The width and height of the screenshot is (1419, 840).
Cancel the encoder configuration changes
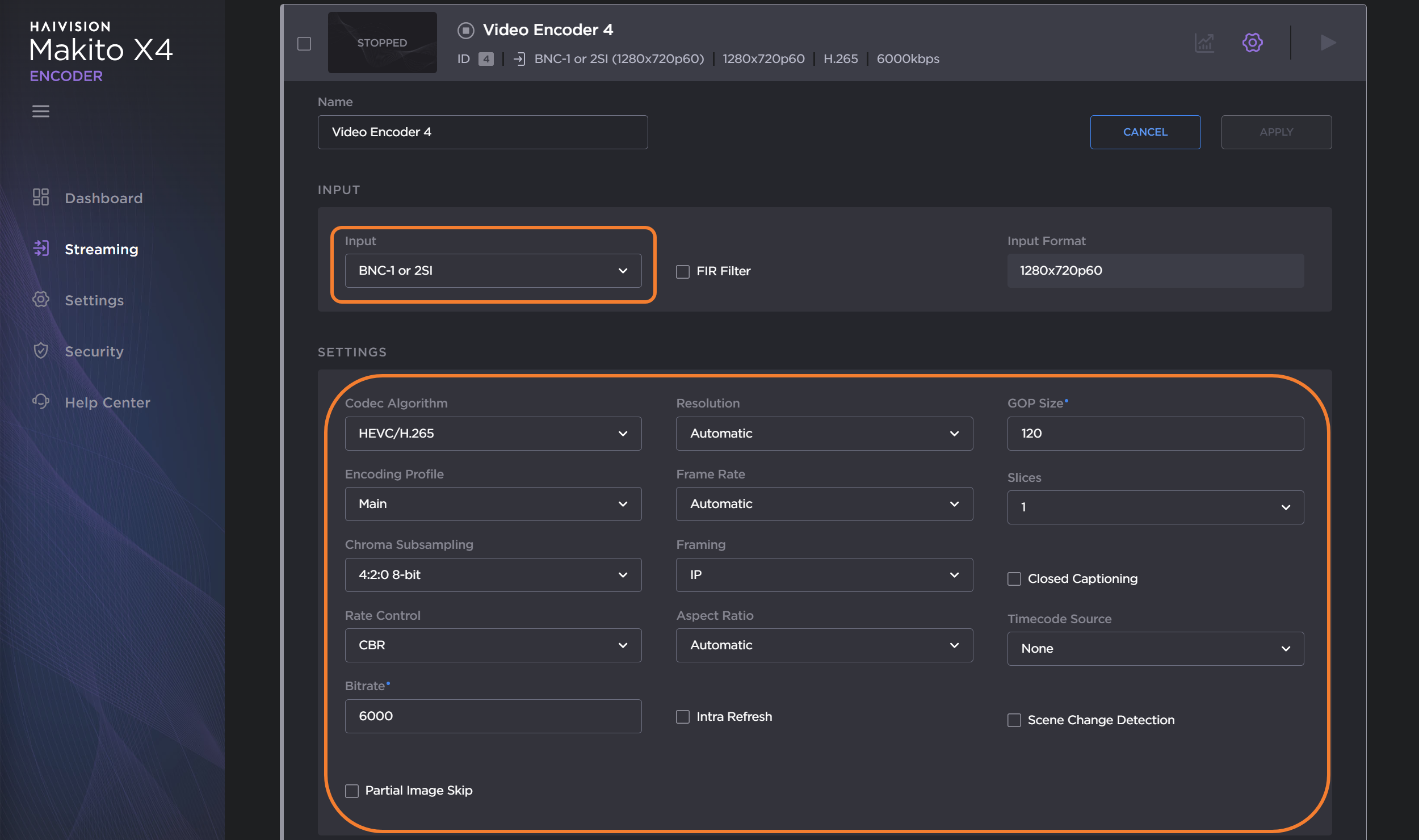pyautogui.click(x=1145, y=132)
